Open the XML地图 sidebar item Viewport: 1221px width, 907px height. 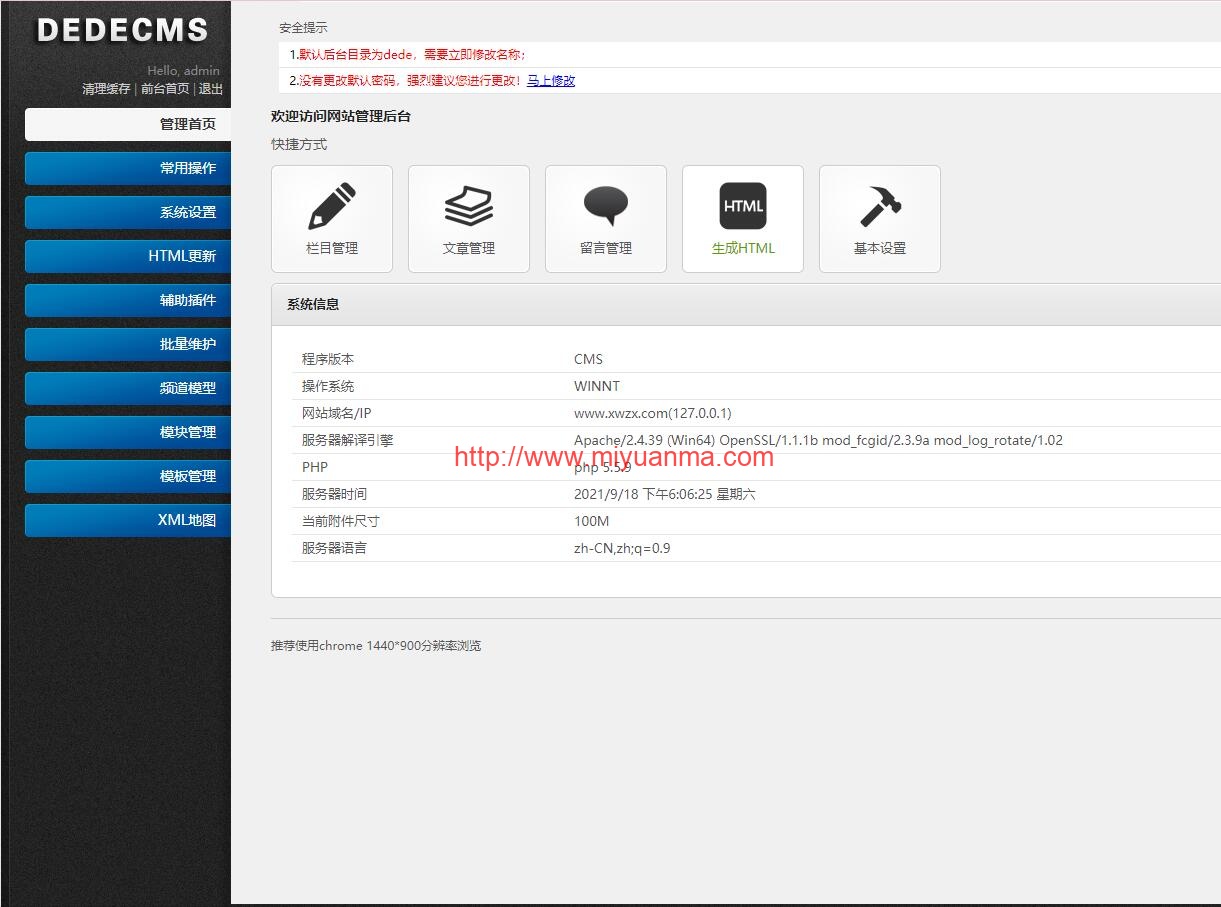[128, 520]
